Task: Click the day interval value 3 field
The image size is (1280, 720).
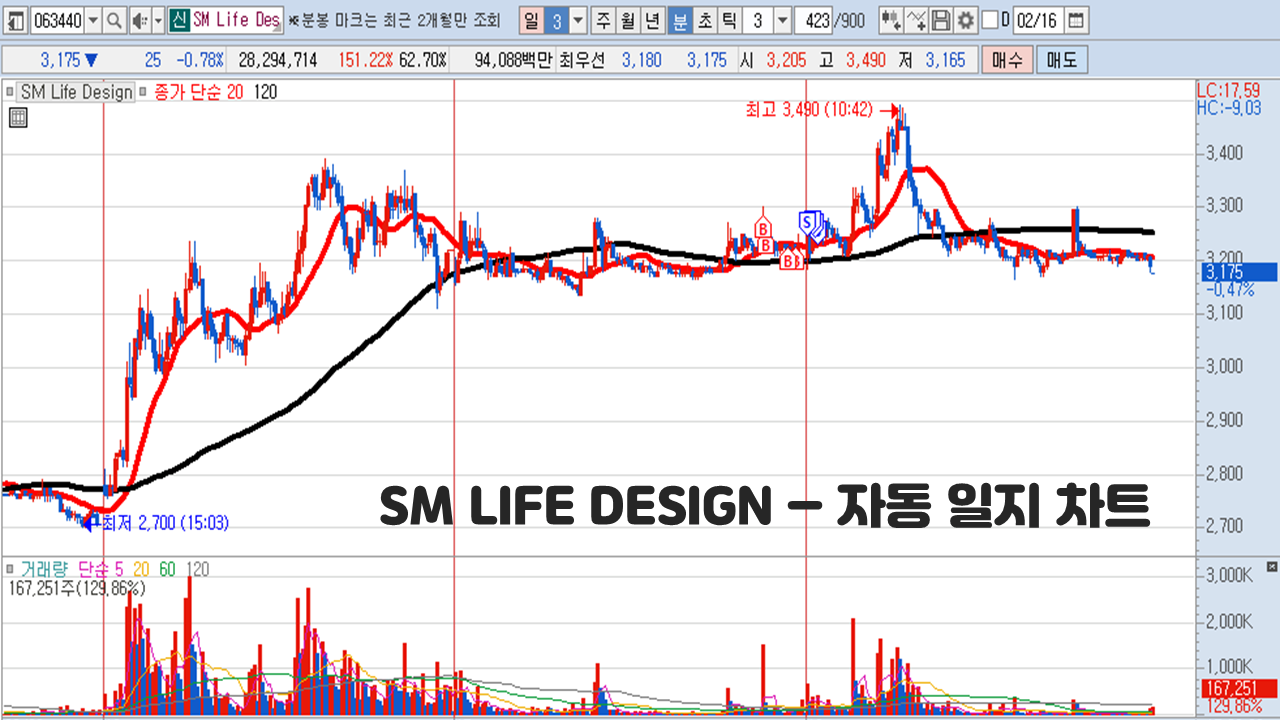Action: pos(556,21)
